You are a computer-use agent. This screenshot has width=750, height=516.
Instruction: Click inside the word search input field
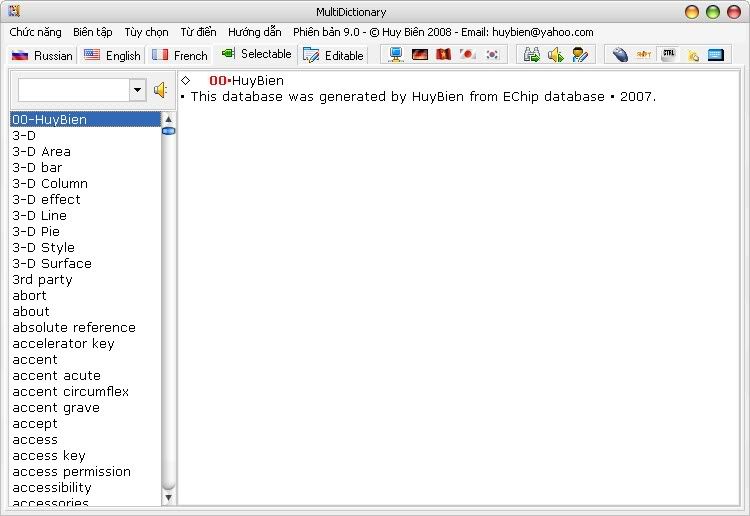(x=72, y=90)
